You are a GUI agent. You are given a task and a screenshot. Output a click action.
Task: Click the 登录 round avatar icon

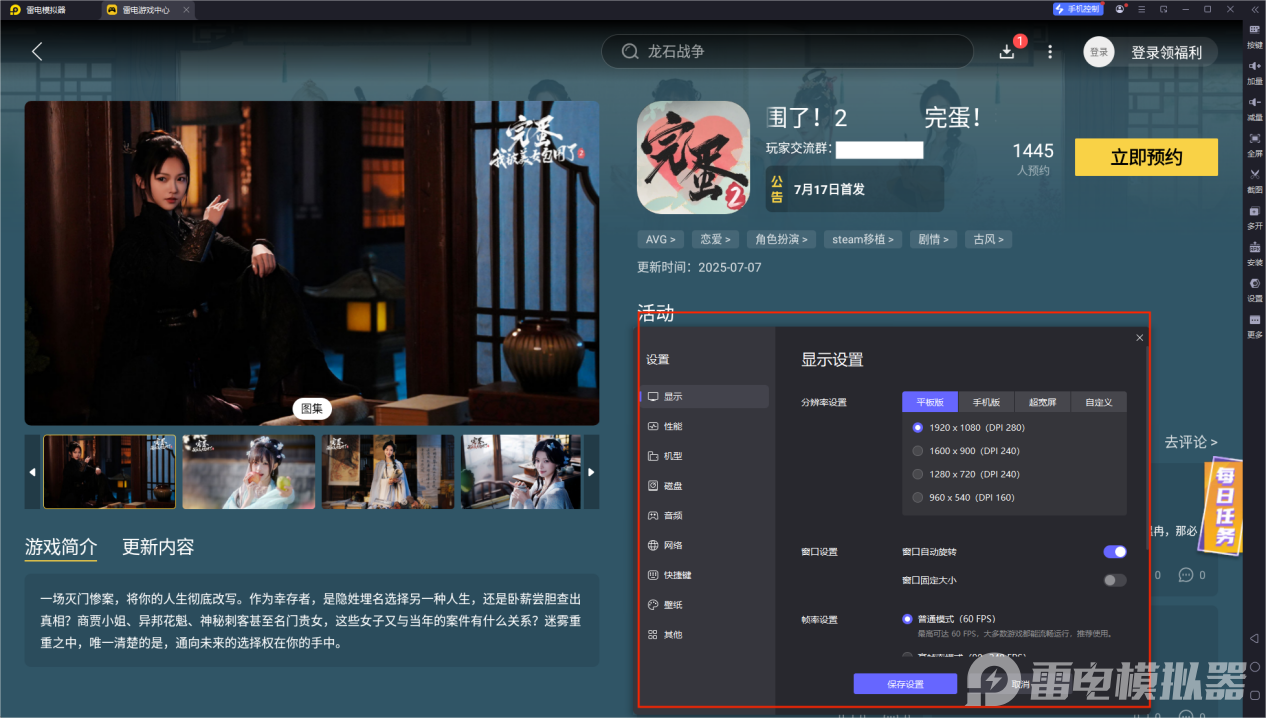[1099, 52]
